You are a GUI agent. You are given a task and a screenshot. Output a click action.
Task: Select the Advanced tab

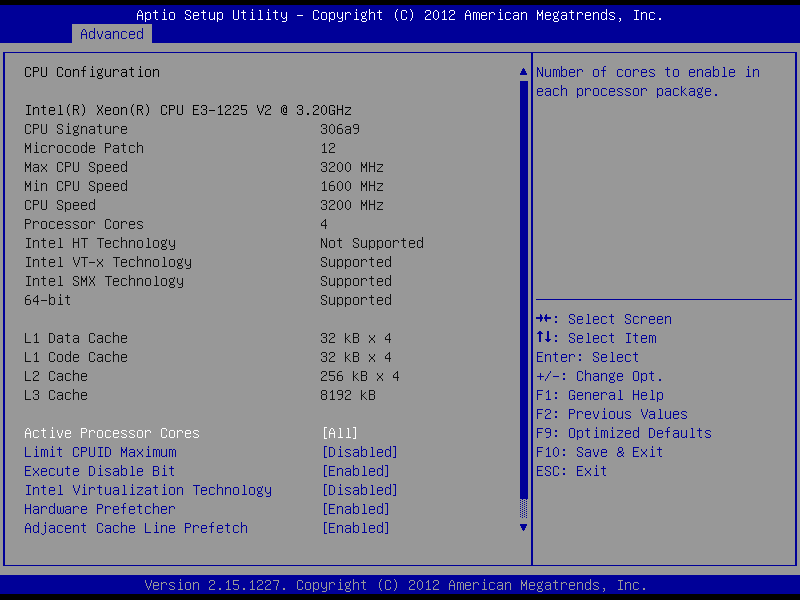pyautogui.click(x=112, y=34)
